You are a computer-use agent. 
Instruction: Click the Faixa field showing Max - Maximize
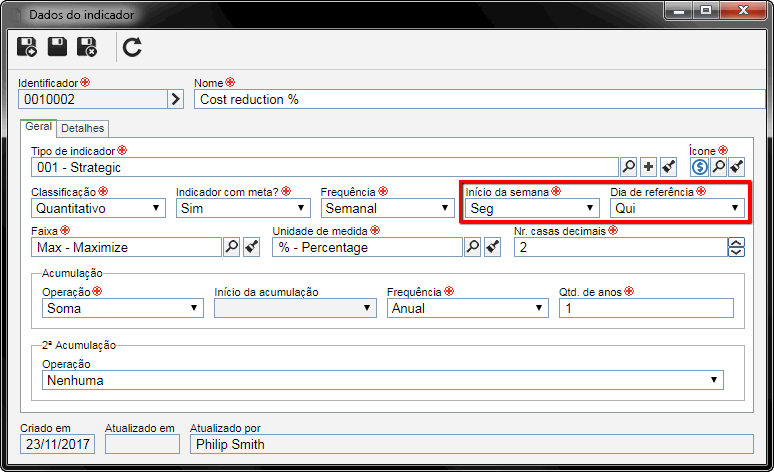pos(126,247)
